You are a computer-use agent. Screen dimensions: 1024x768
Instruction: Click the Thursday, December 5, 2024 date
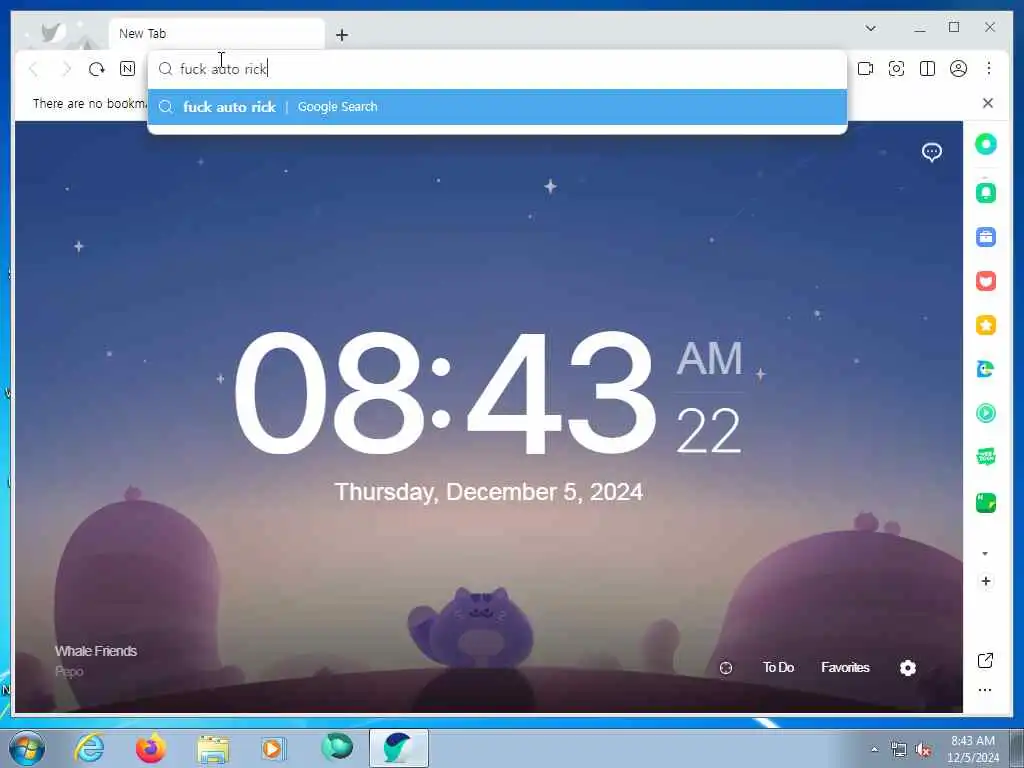488,492
